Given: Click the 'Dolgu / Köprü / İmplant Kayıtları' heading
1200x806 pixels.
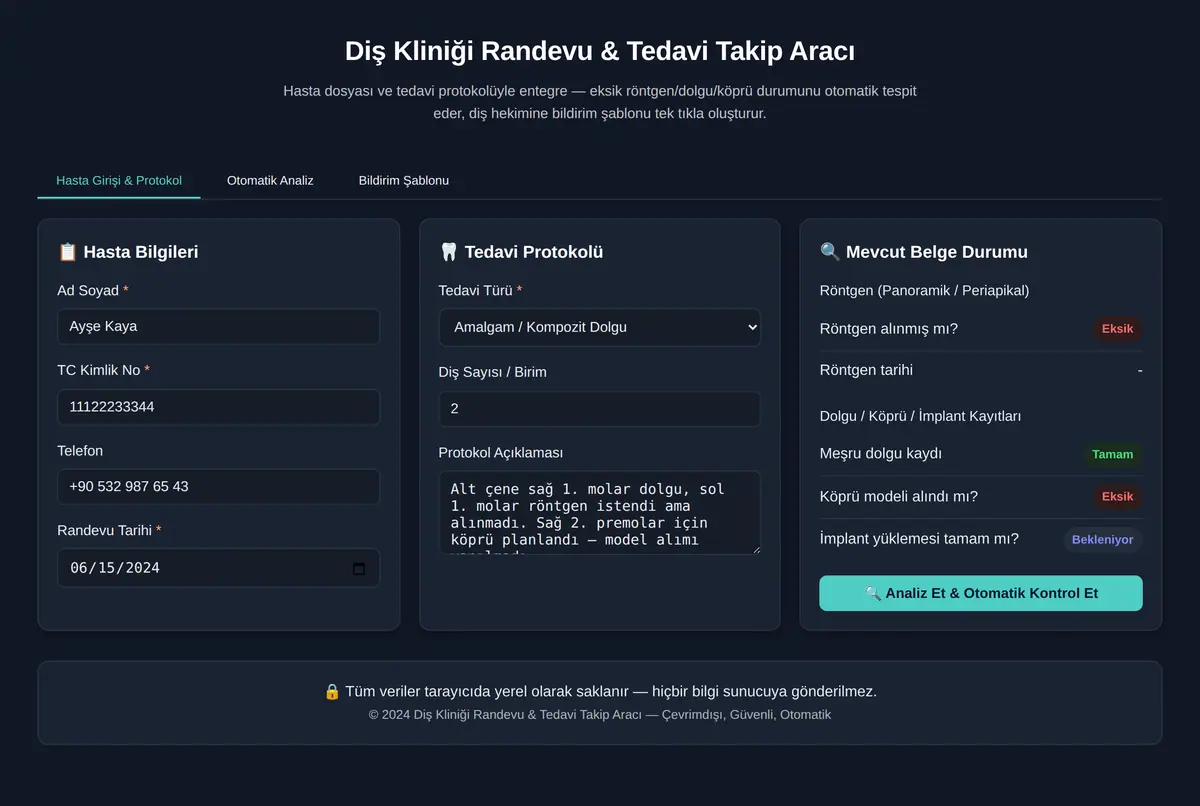Looking at the screenshot, I should point(920,416).
